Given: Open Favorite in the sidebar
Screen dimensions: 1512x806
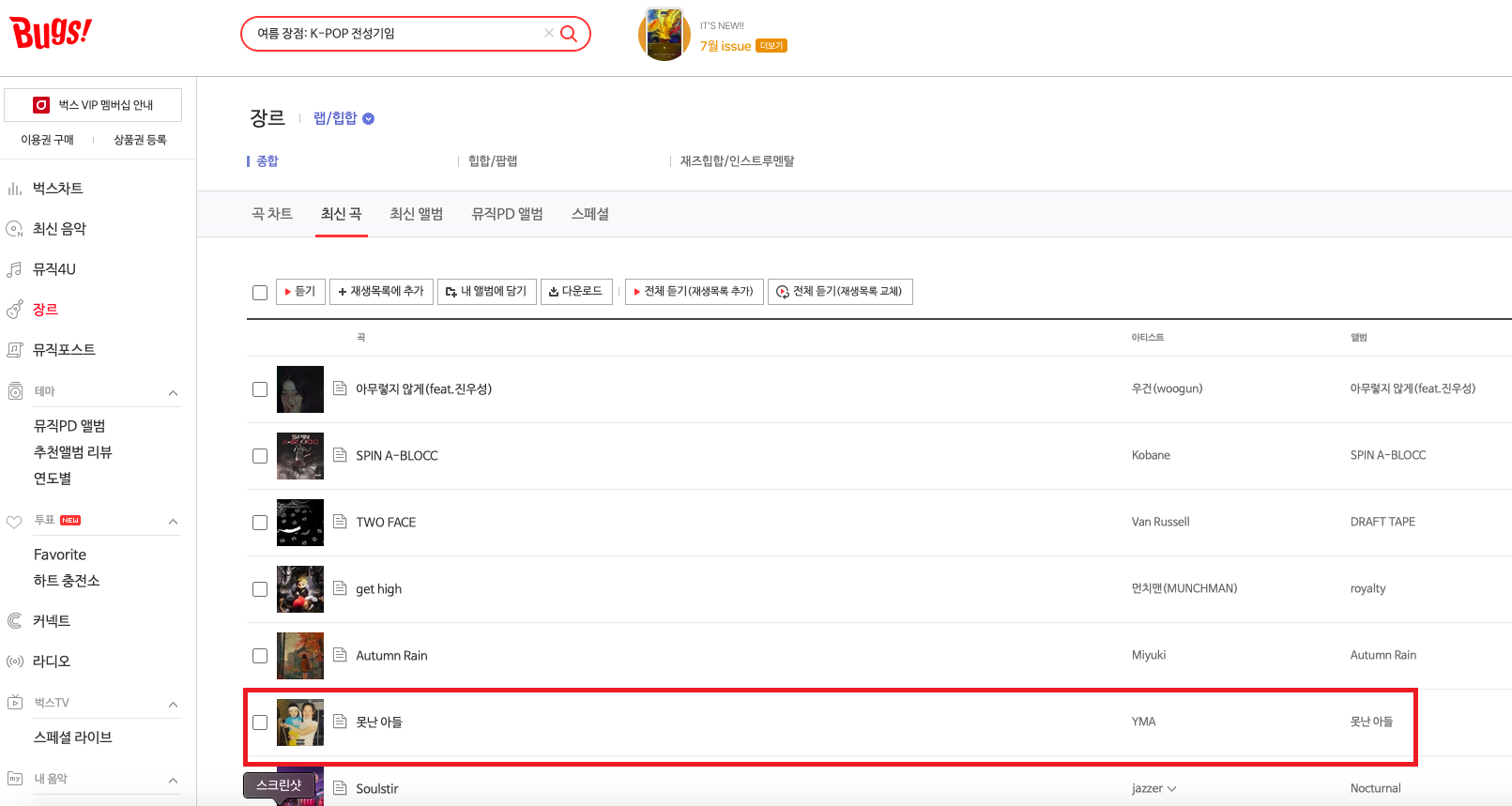Looking at the screenshot, I should coord(60,555).
